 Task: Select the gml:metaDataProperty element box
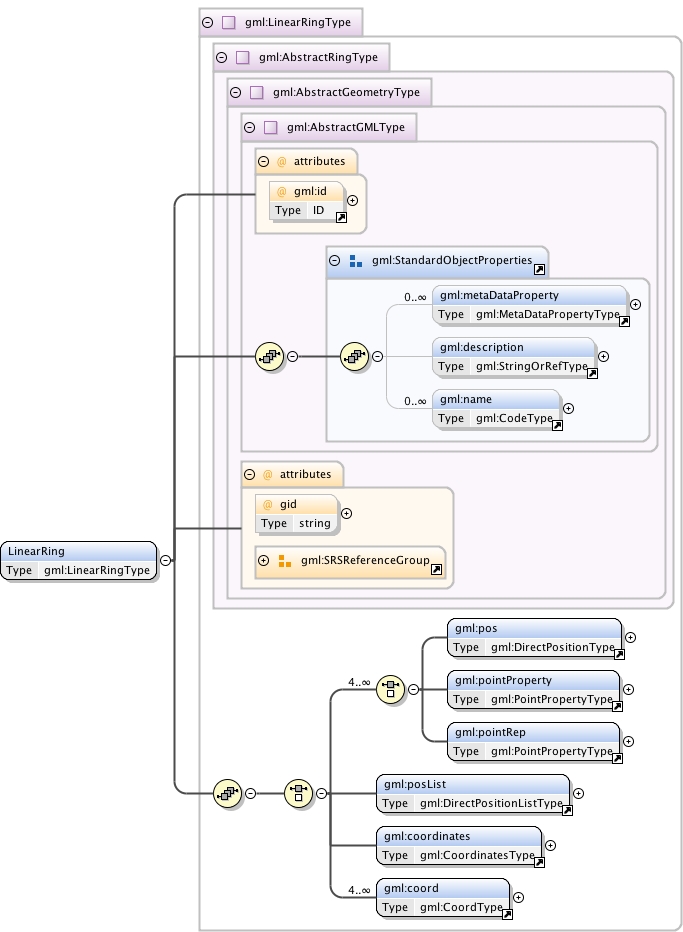[530, 305]
